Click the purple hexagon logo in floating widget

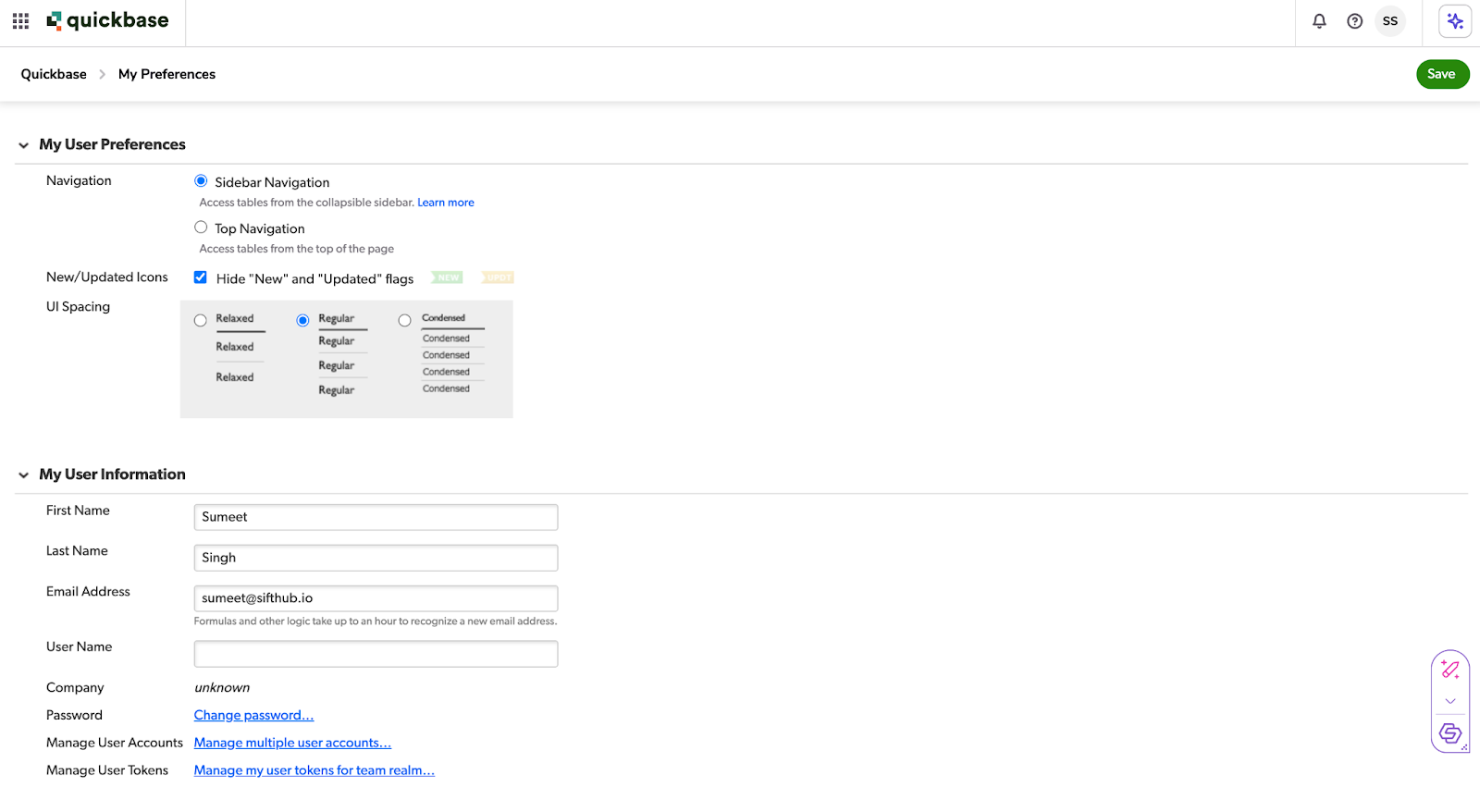1449,733
